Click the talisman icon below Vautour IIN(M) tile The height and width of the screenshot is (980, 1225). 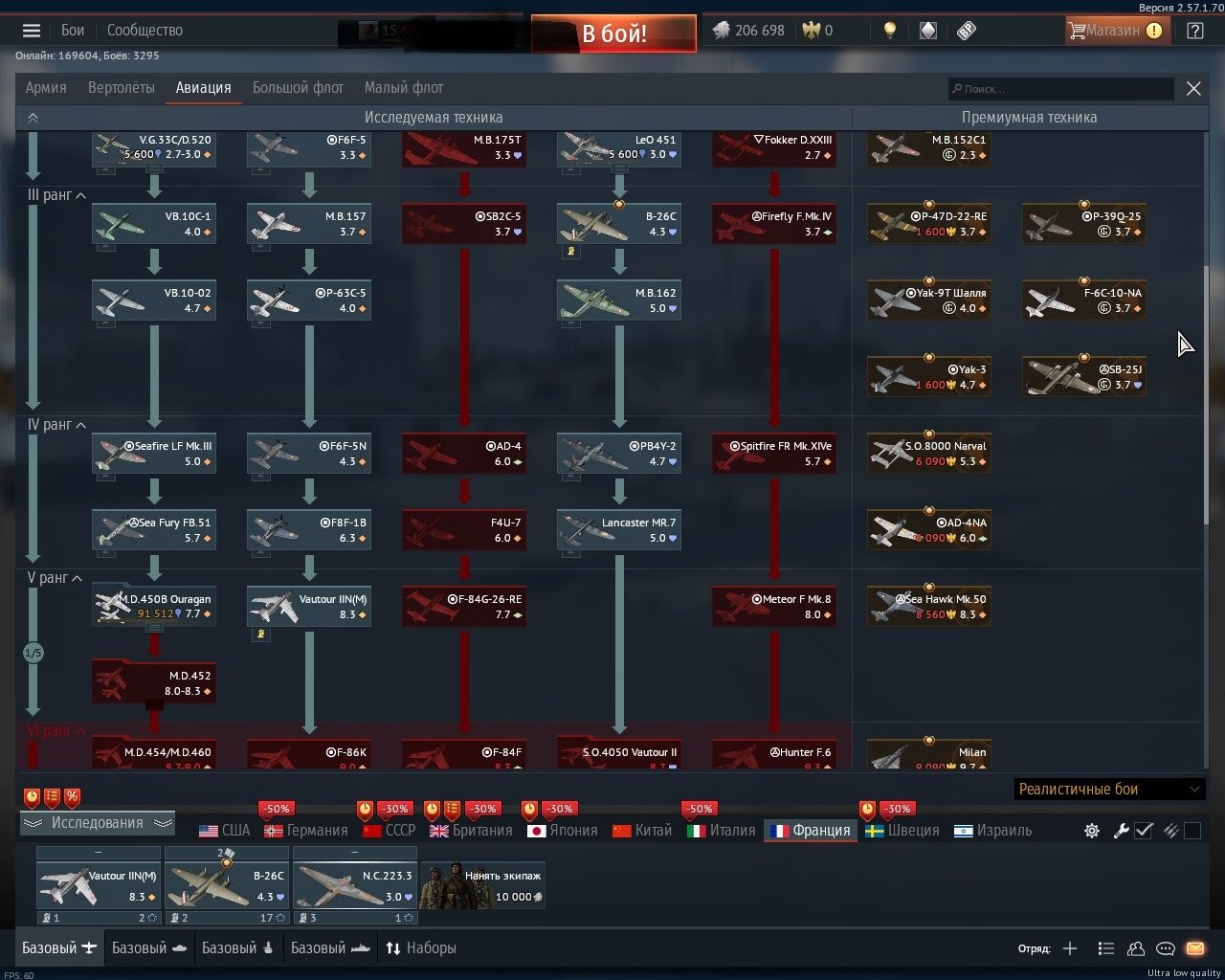(x=262, y=635)
